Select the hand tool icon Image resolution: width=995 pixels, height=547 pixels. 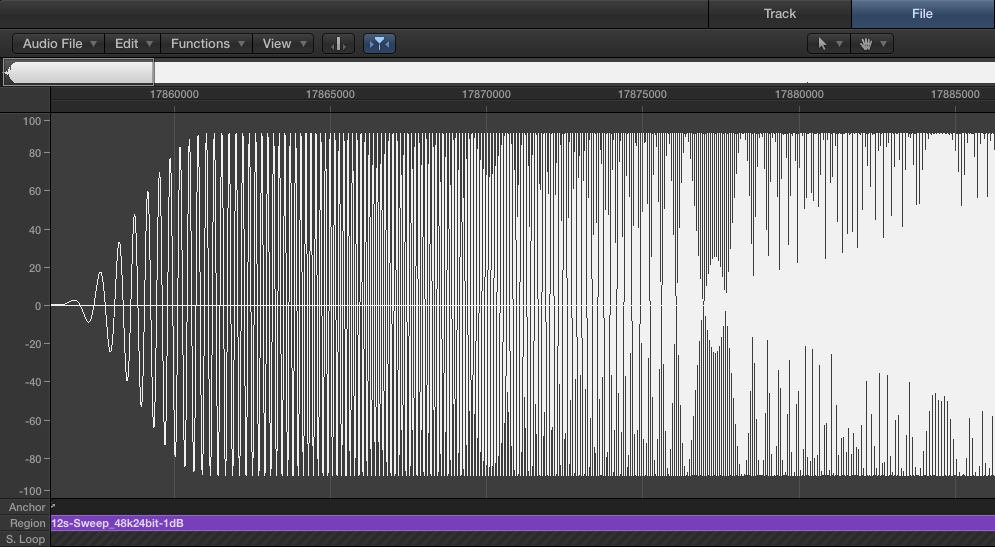click(x=866, y=44)
